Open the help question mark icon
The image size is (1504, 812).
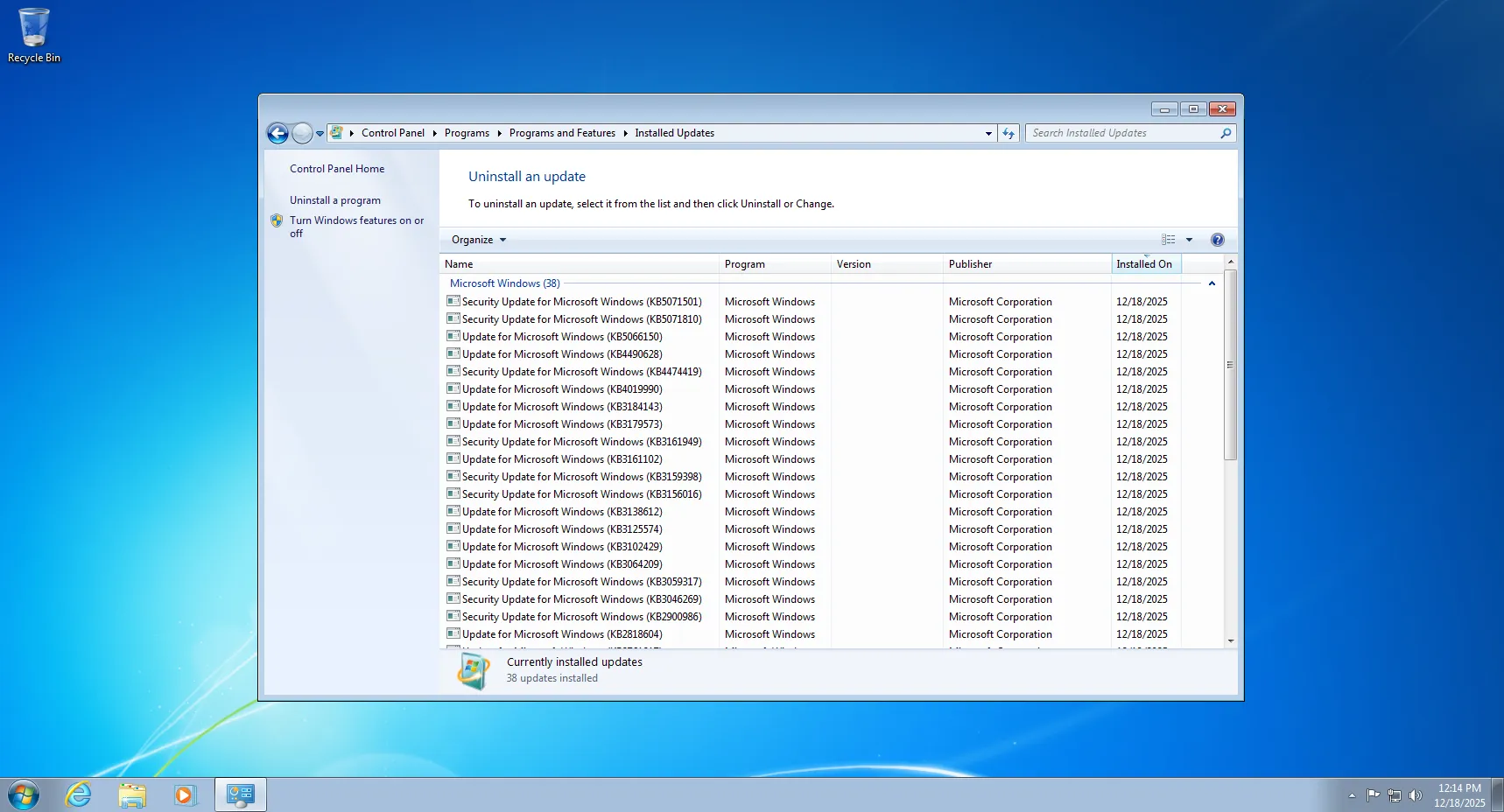click(x=1217, y=240)
